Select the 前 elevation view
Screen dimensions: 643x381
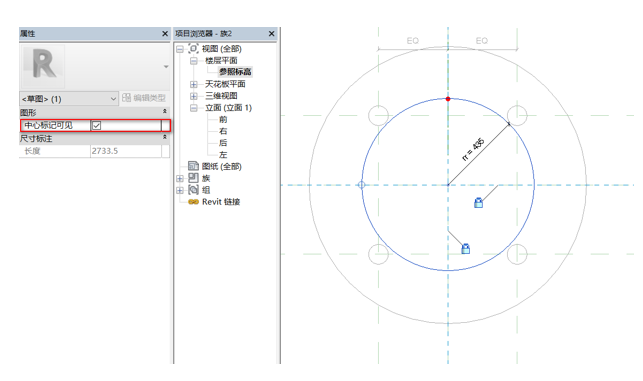(x=223, y=119)
